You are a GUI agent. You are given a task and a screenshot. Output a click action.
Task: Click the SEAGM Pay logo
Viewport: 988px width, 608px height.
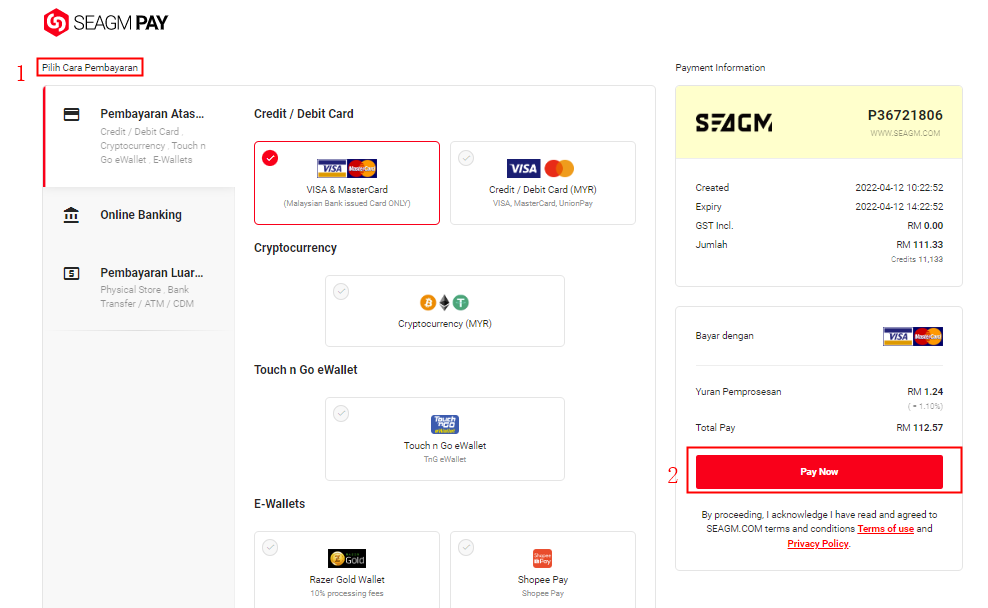[x=106, y=23]
